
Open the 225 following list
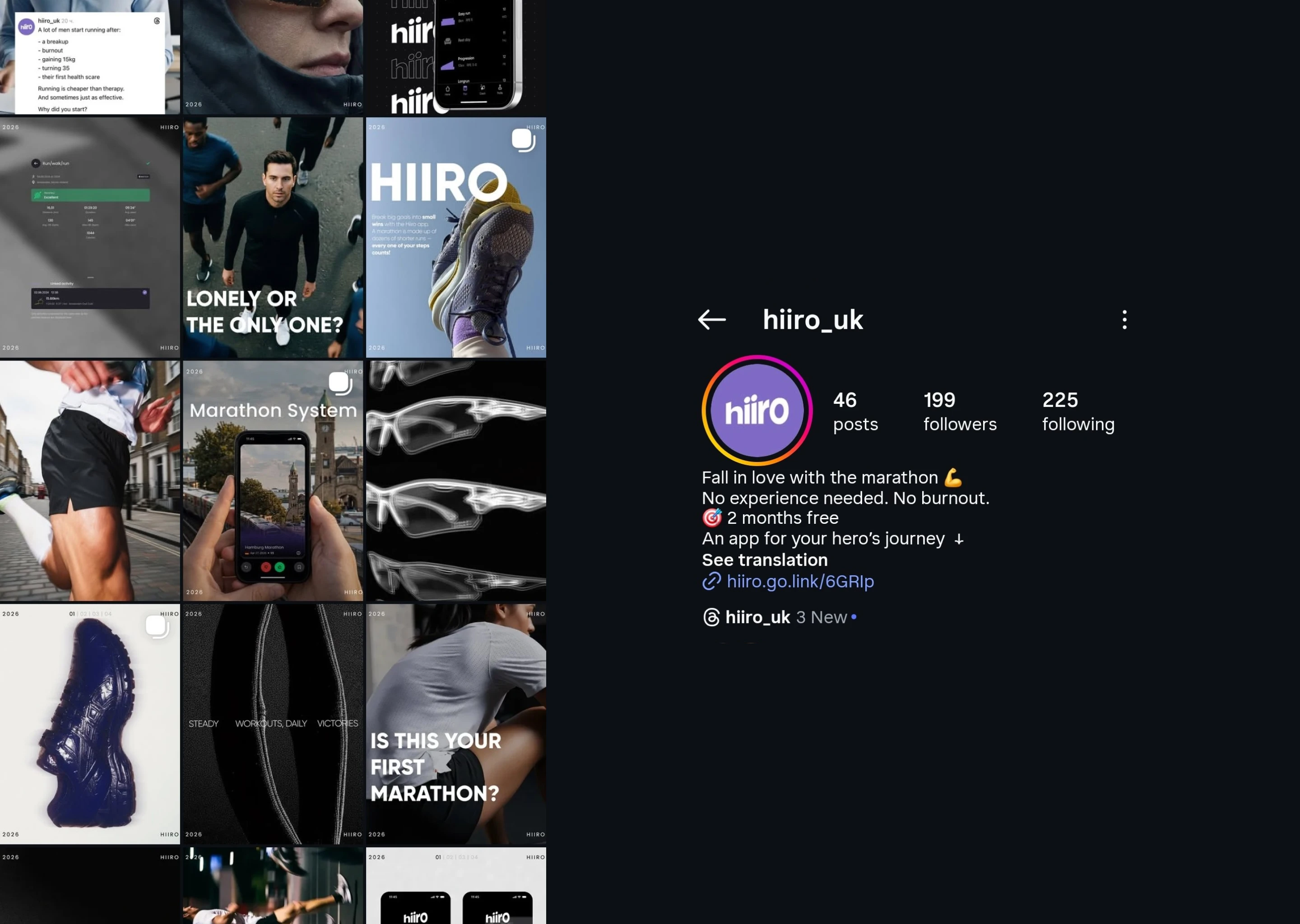click(x=1078, y=411)
